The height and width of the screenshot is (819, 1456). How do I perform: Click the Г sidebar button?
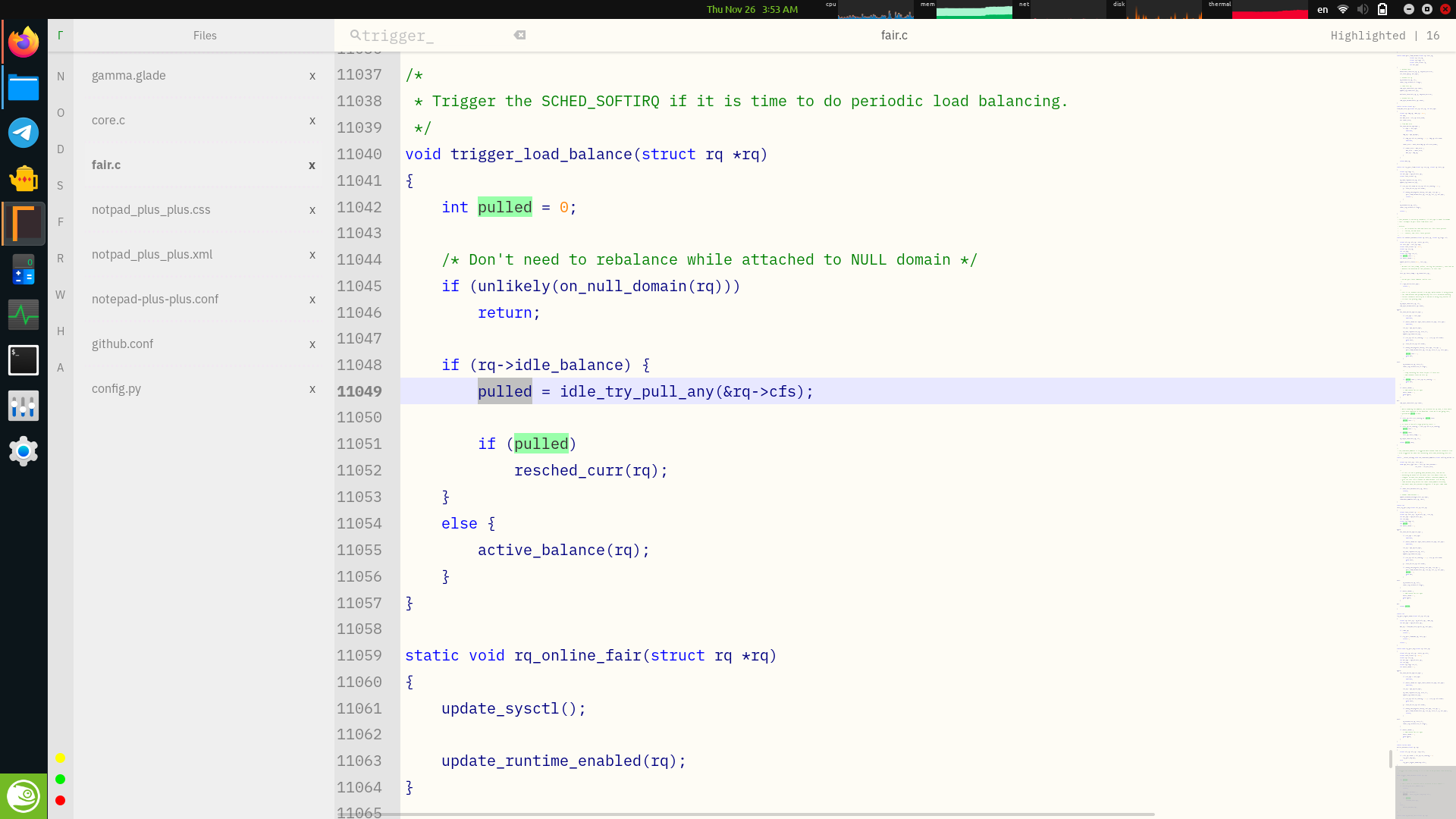tap(61, 36)
